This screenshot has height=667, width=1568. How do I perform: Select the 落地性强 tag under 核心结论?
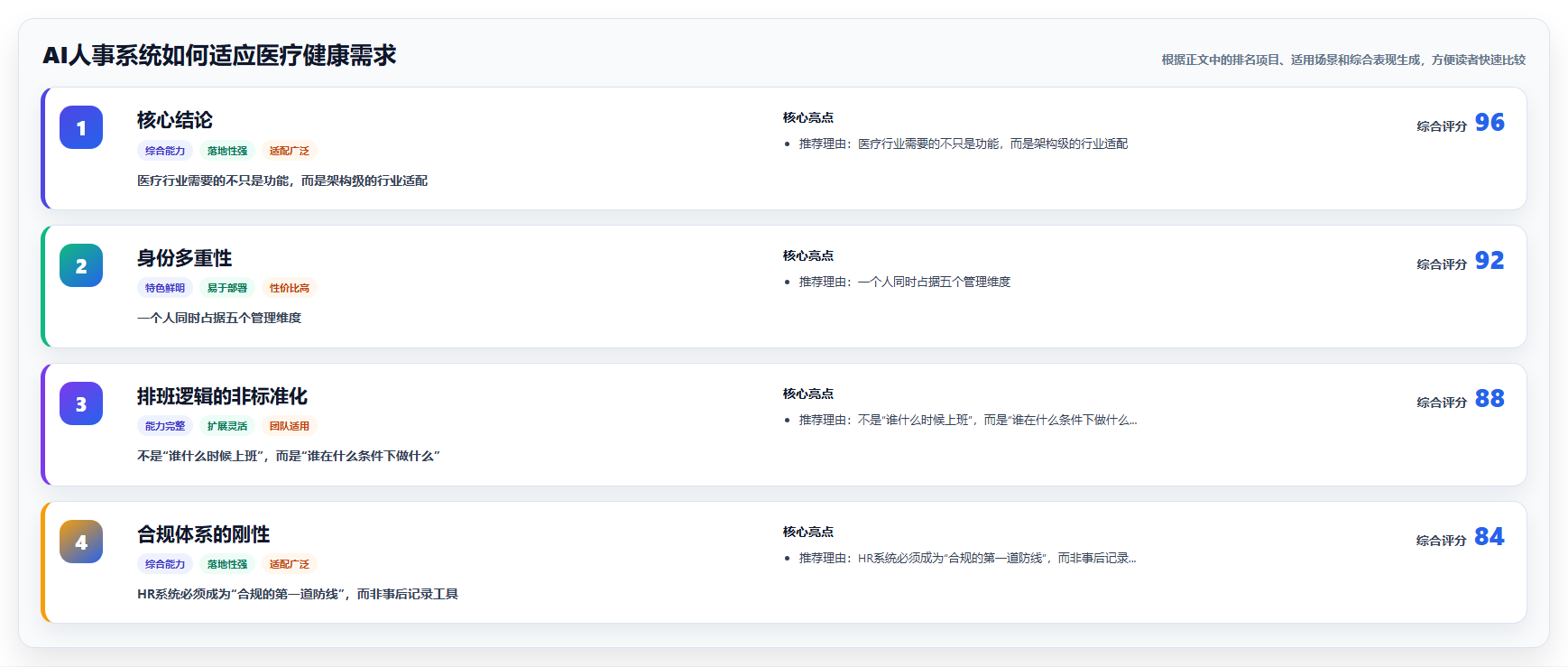click(x=227, y=151)
